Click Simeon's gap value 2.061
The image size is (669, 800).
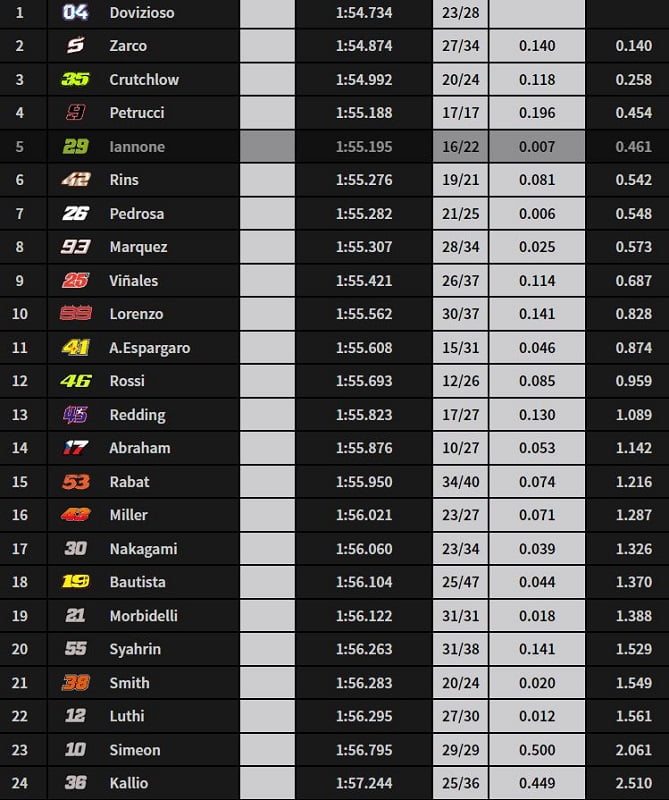(634, 750)
